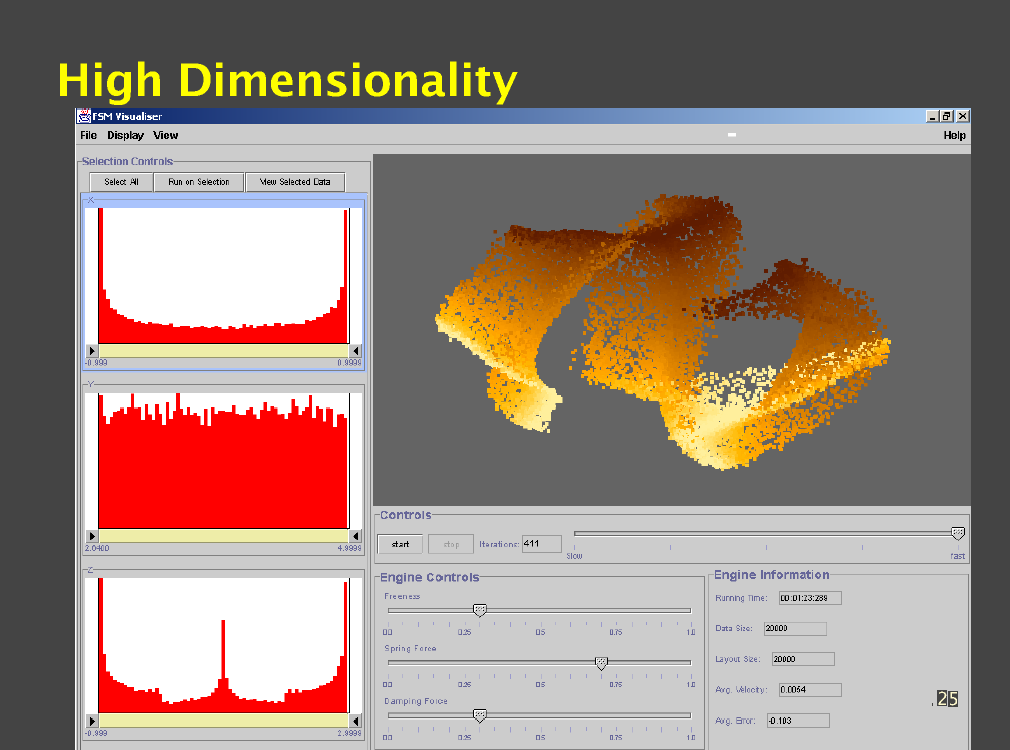Minimize the FSM Visualiser window

(x=931, y=116)
